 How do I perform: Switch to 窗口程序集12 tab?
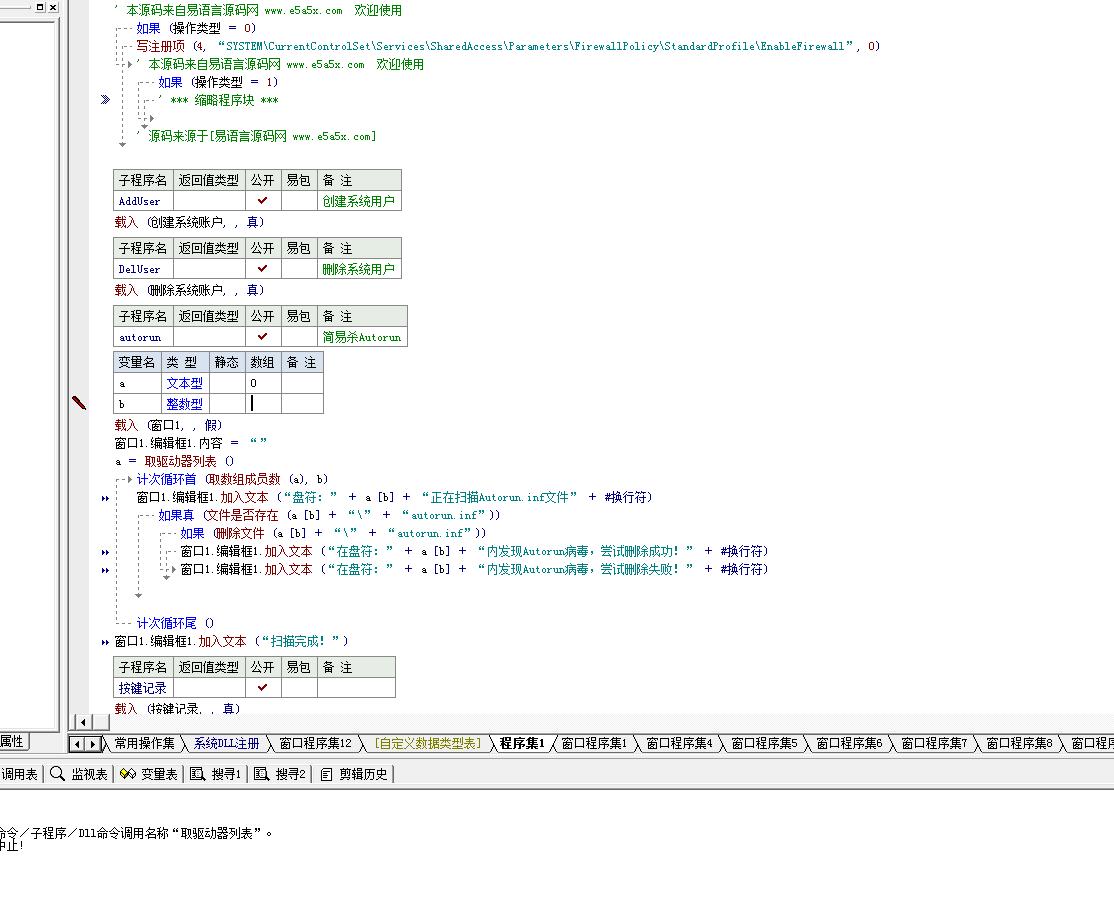pyautogui.click(x=315, y=743)
